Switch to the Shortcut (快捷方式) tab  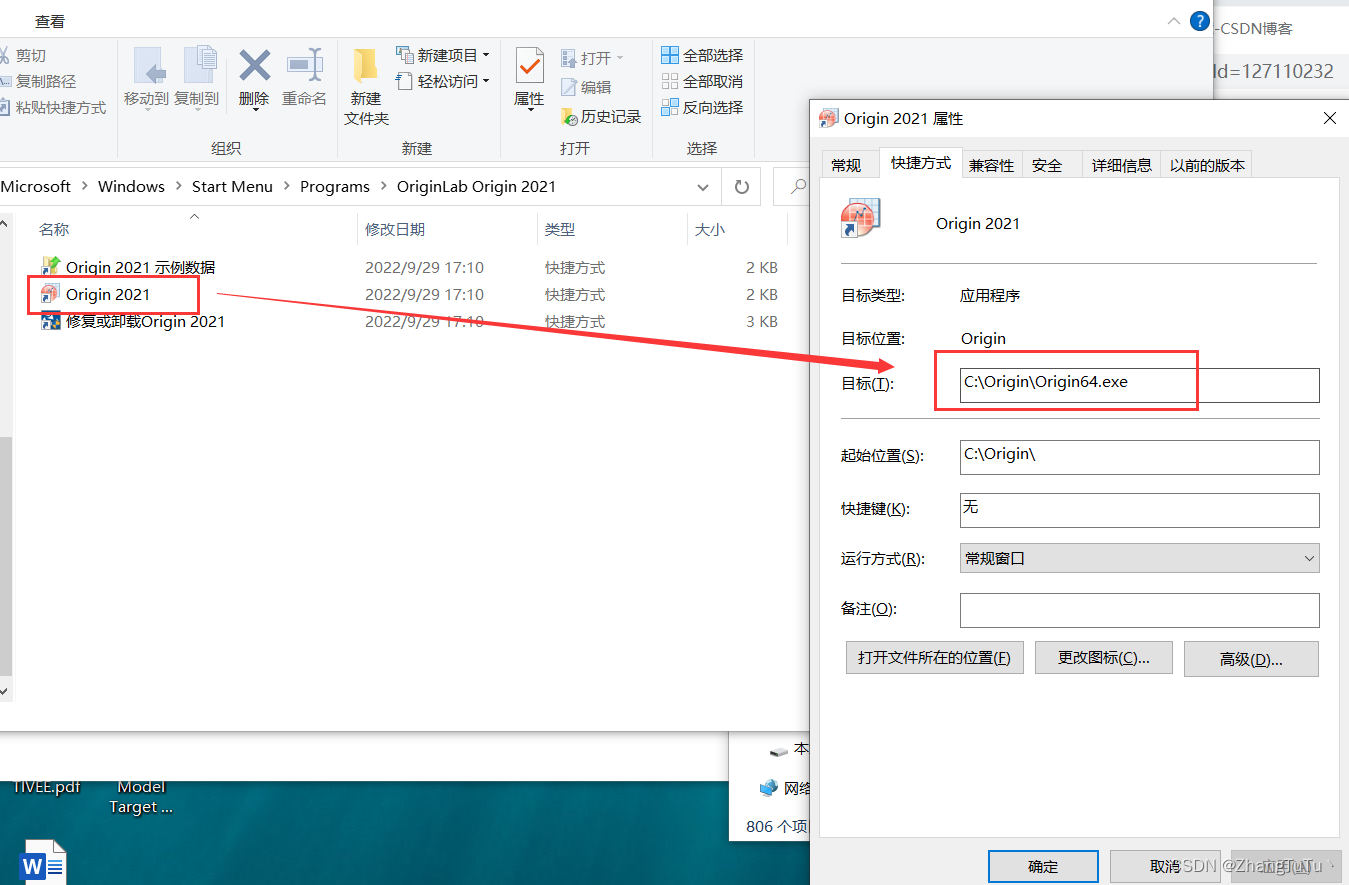(x=921, y=163)
